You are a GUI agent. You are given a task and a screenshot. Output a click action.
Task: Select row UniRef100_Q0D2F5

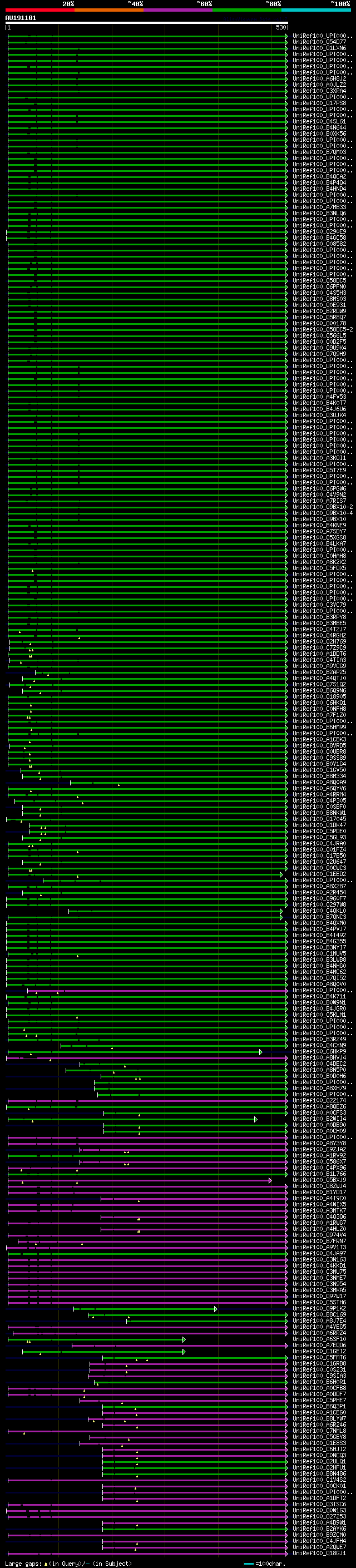(319, 342)
